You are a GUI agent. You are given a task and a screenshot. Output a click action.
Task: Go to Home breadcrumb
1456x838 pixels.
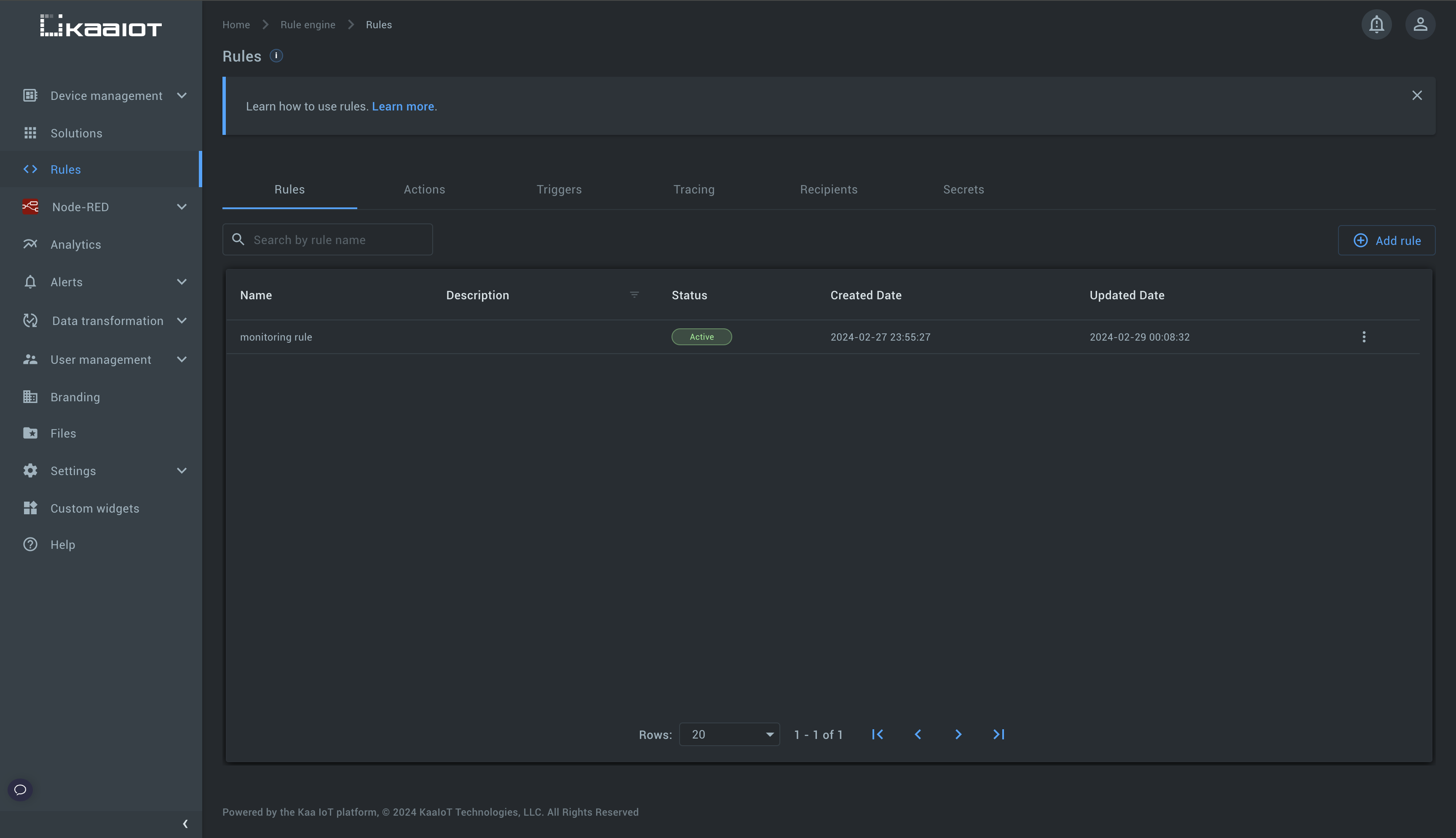[236, 25]
